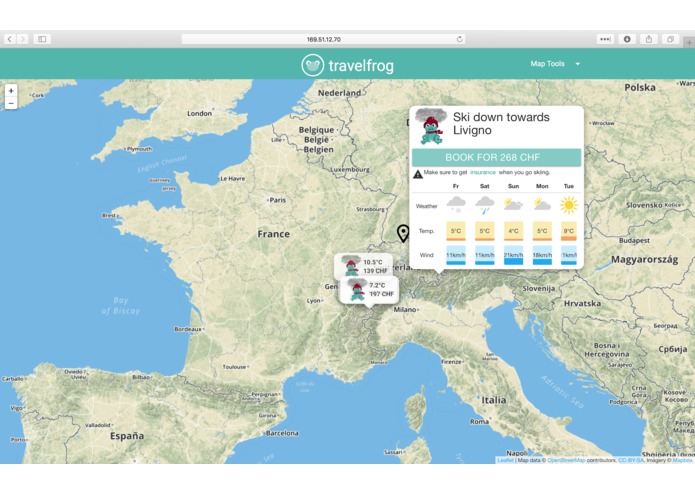Click Friday's 5°C temperature cell
Screen dimensions: 695x494
tap(456, 231)
